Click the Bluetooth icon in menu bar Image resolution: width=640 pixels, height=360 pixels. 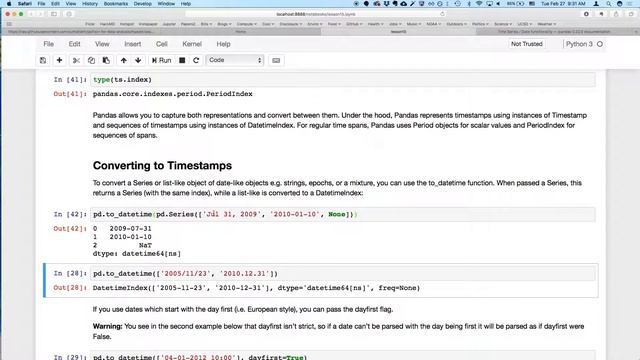469,3
